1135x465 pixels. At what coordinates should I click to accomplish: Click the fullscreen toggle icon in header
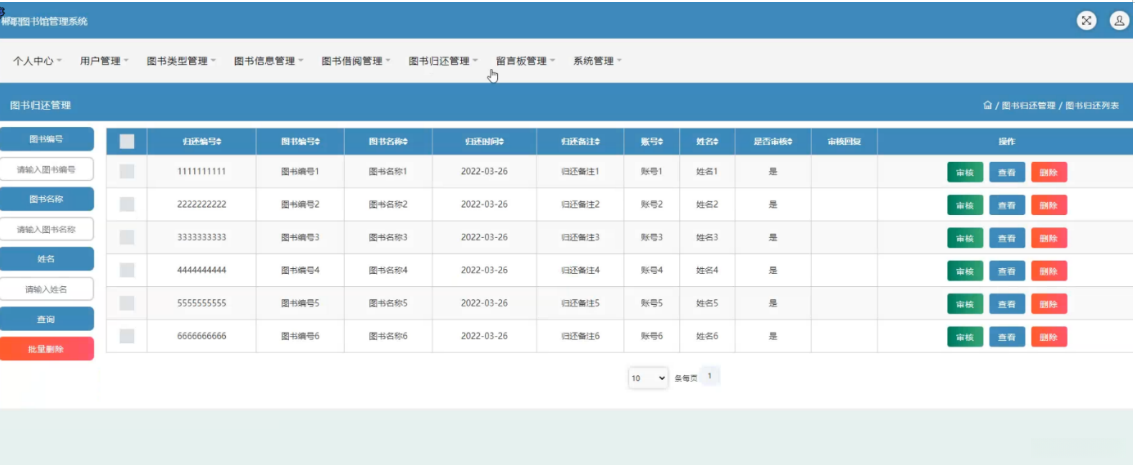click(x=1086, y=20)
